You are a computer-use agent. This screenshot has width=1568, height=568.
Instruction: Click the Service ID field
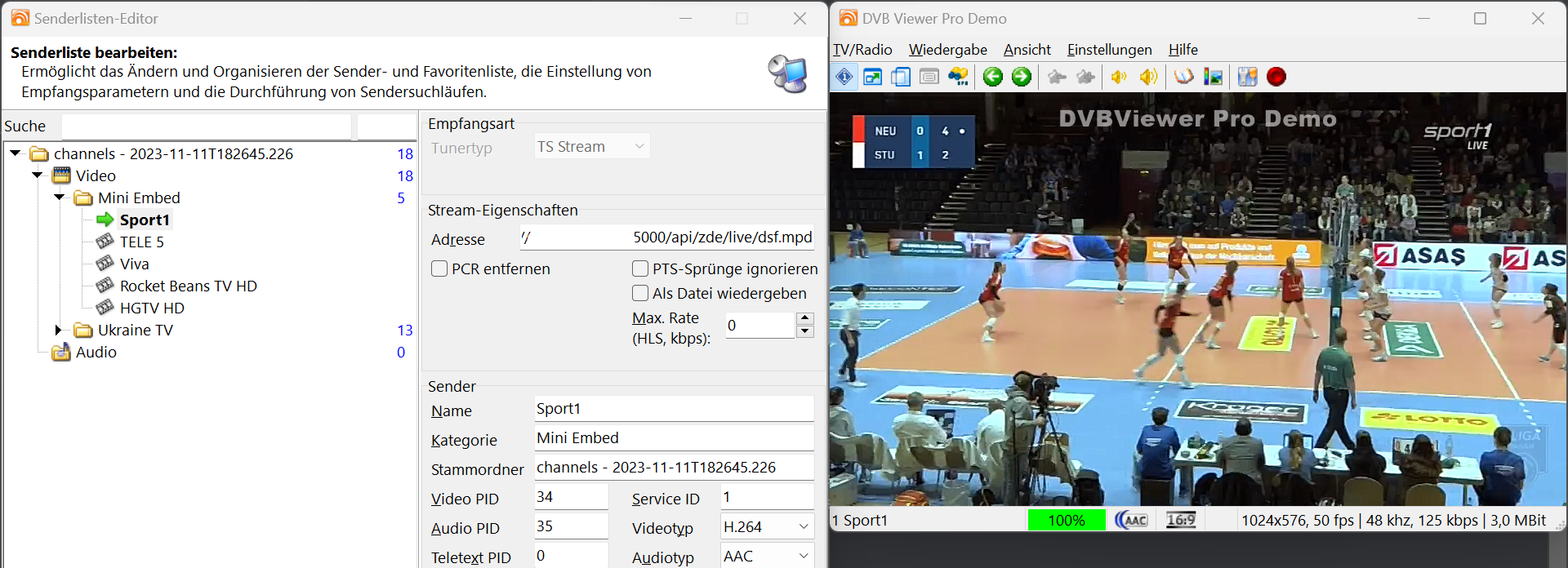[767, 497]
